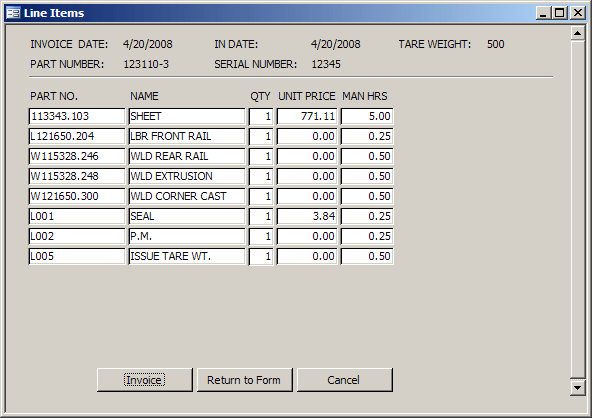592x418 pixels.
Task: Select the WLD EXTRUSION name field
Action: (x=187, y=176)
